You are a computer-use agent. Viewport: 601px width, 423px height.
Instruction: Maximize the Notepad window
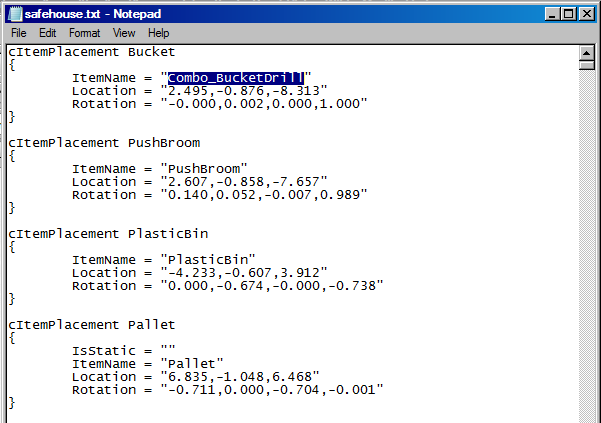tap(568, 15)
